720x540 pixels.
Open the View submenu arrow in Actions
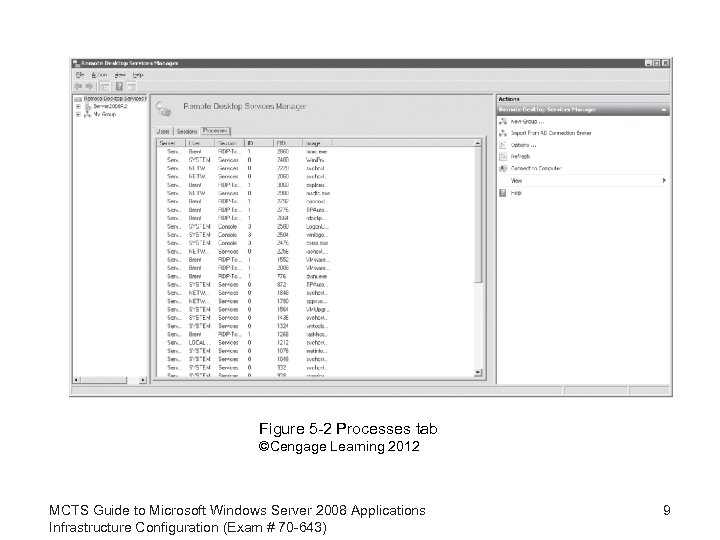point(664,180)
